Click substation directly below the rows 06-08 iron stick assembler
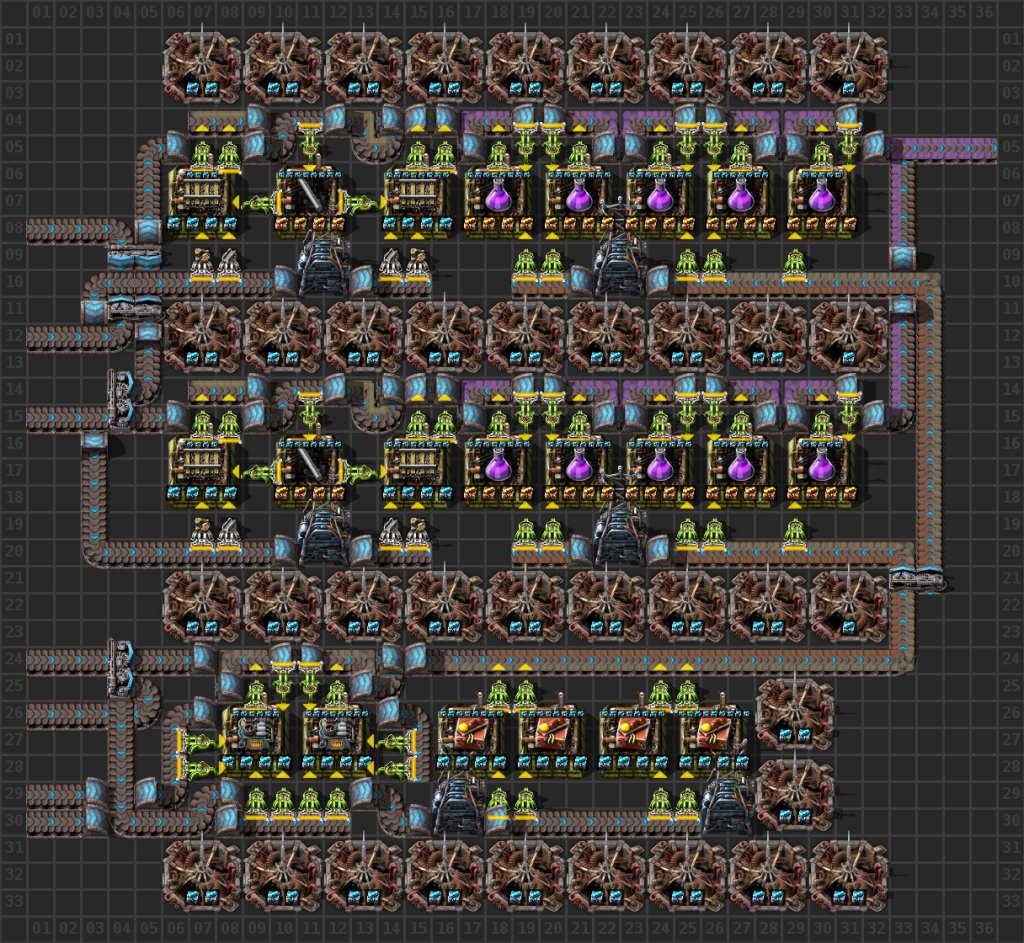 click(x=323, y=266)
